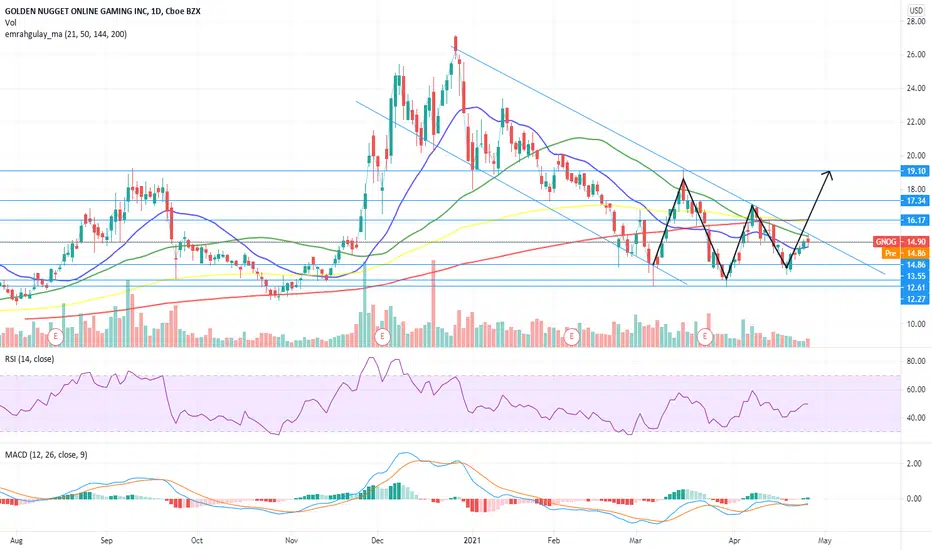
Task: Select the MACD (12, 26, close, 9) legend
Action: 46,455
